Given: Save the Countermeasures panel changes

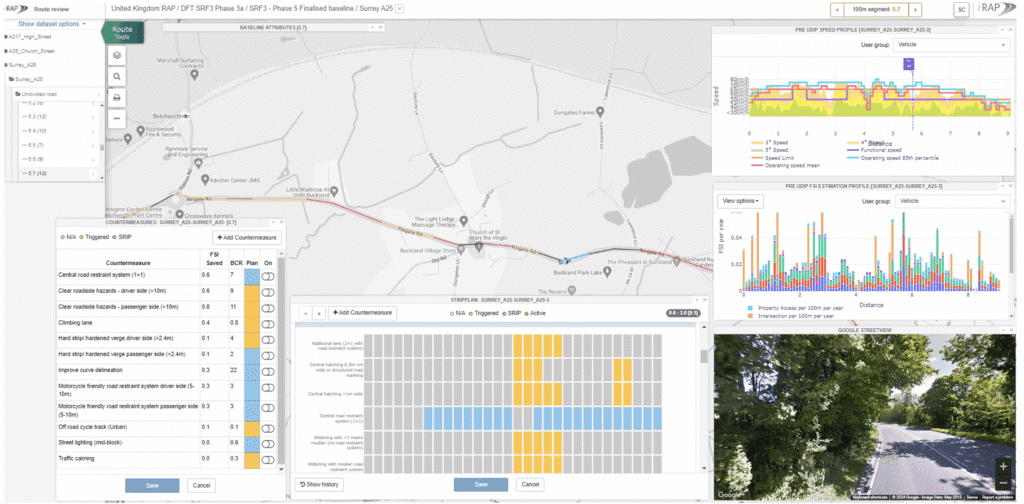Looking at the screenshot, I should coord(152,485).
